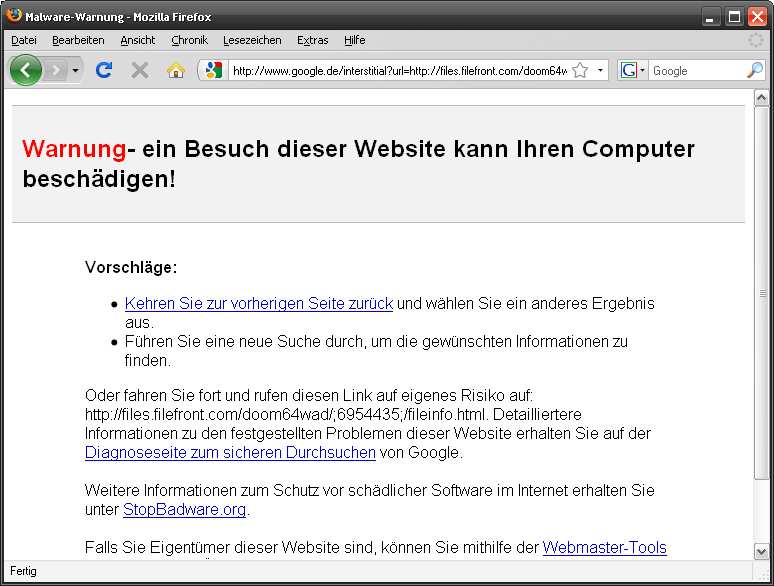Click the red 'Warnung' heading word
The width and height of the screenshot is (774, 586).
[x=74, y=149]
